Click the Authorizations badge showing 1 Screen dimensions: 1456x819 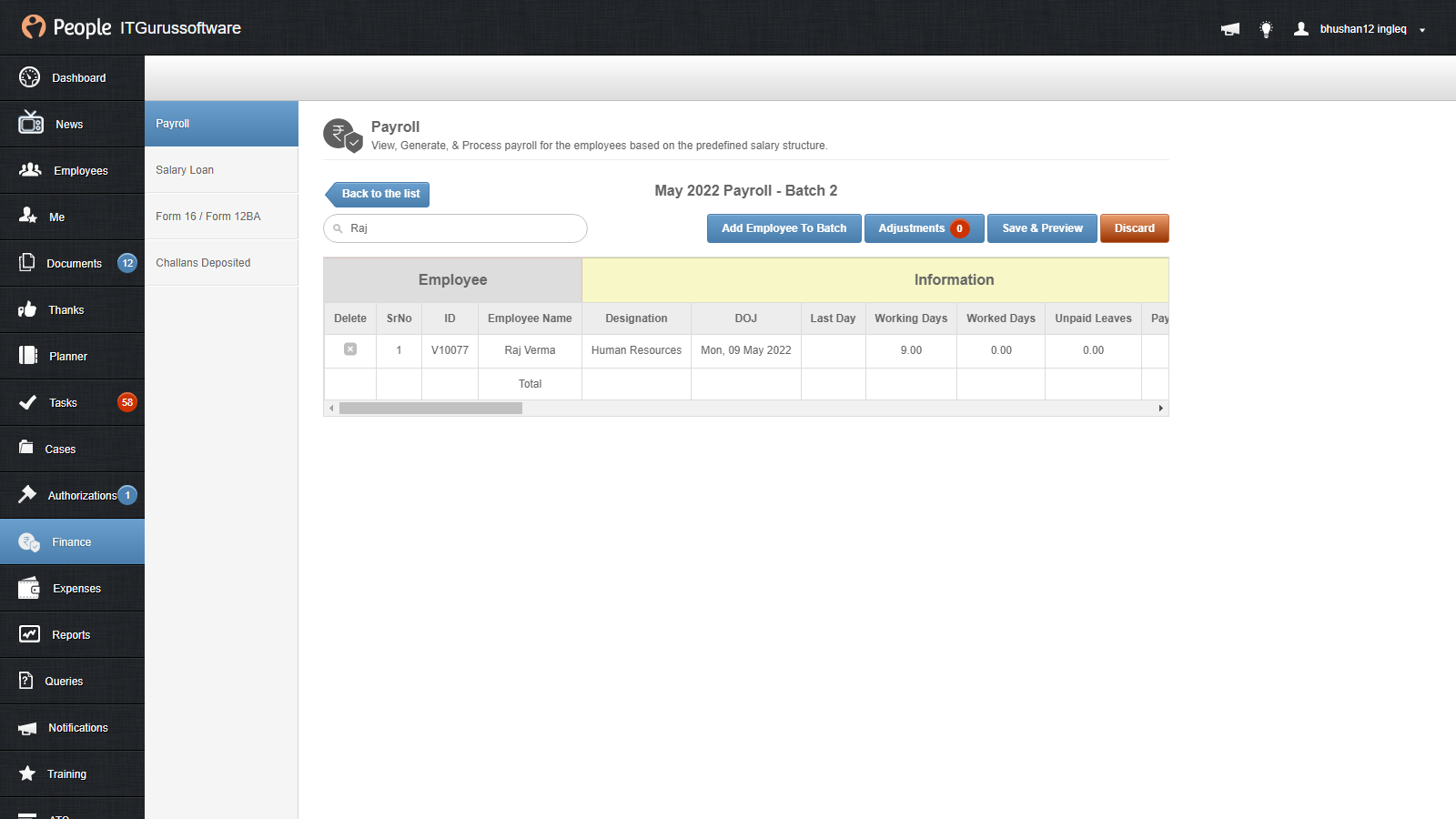[127, 495]
